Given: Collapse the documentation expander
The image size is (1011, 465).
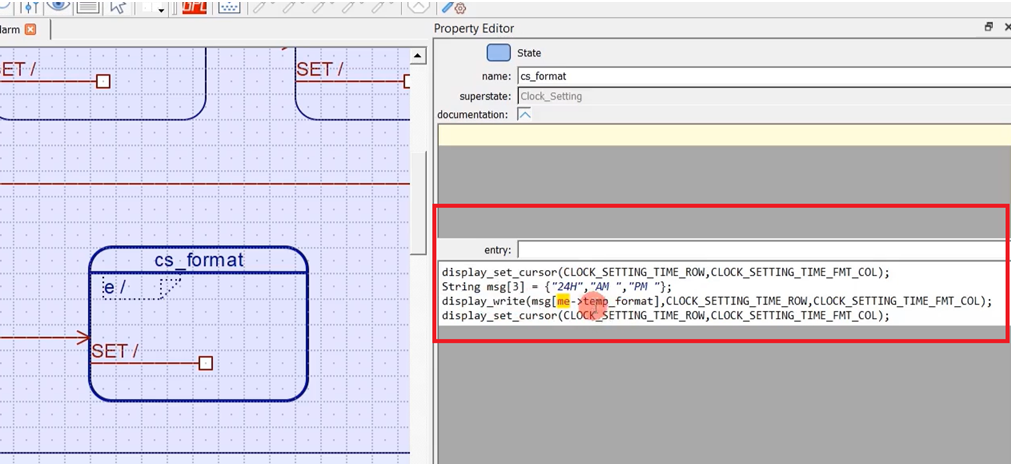Looking at the screenshot, I should tap(524, 114).
